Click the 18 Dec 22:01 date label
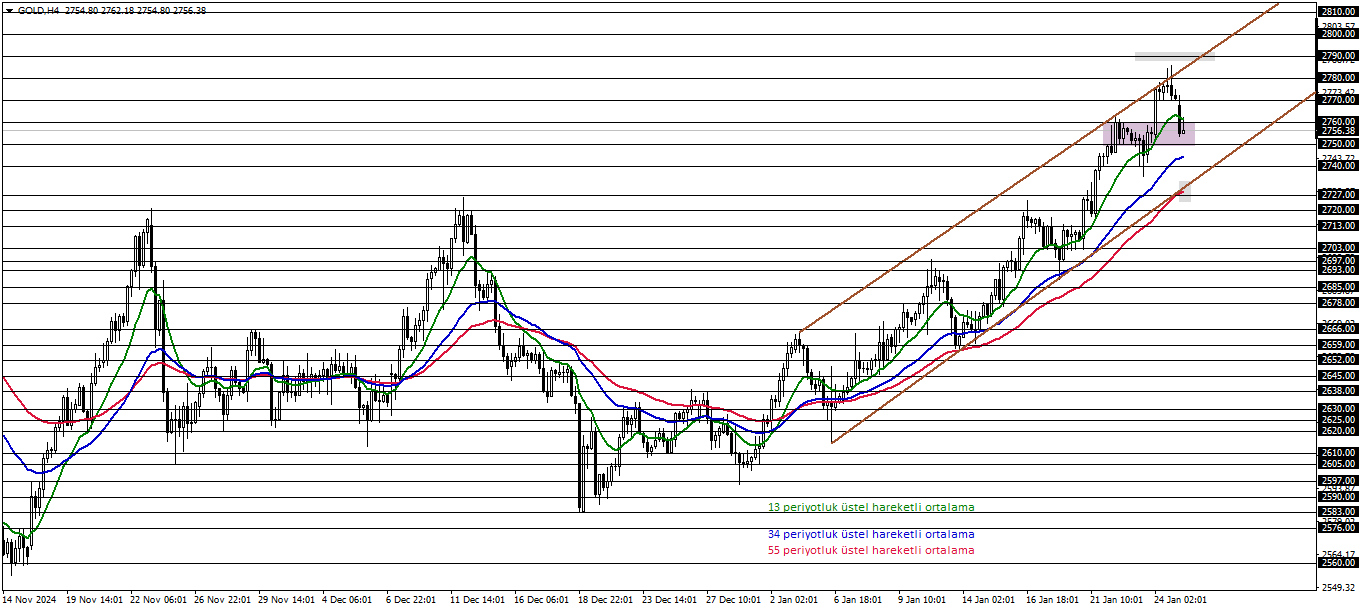The height and width of the screenshot is (611, 1362). coord(606,600)
